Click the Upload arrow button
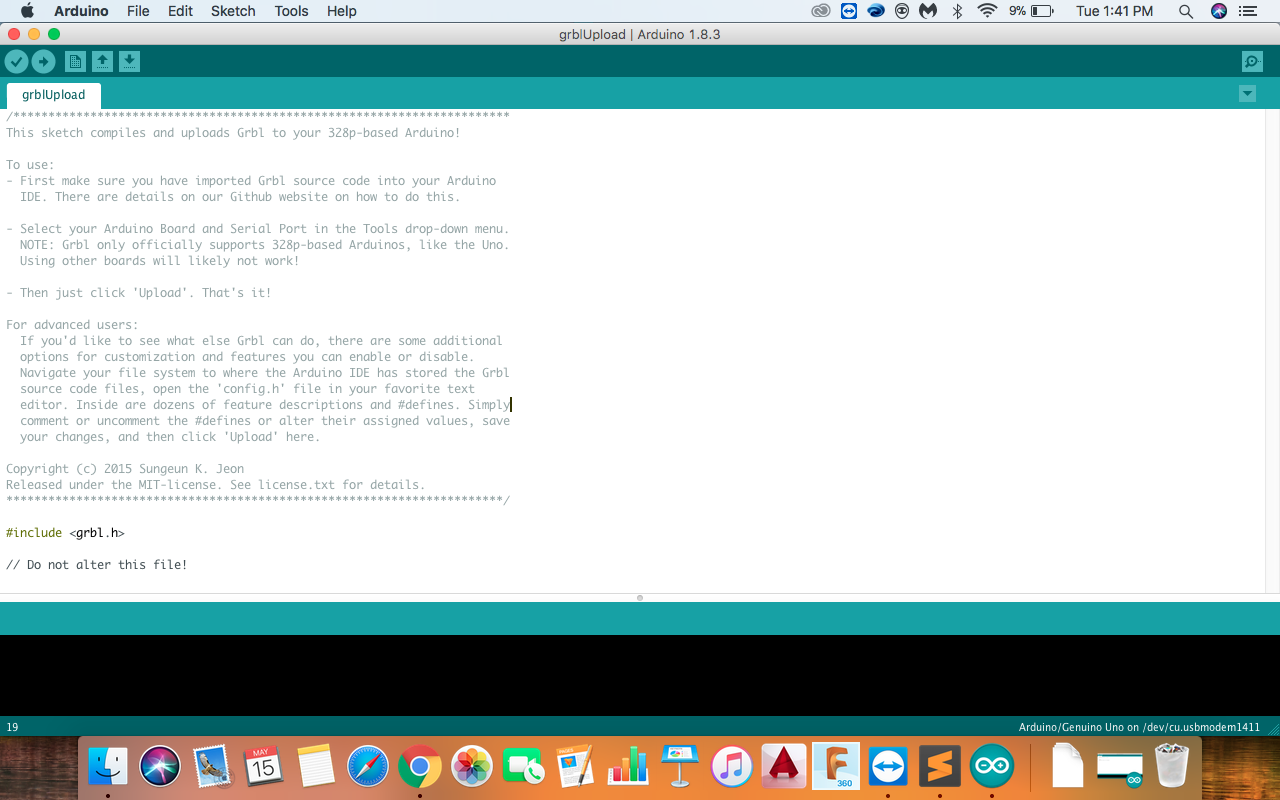 43,62
